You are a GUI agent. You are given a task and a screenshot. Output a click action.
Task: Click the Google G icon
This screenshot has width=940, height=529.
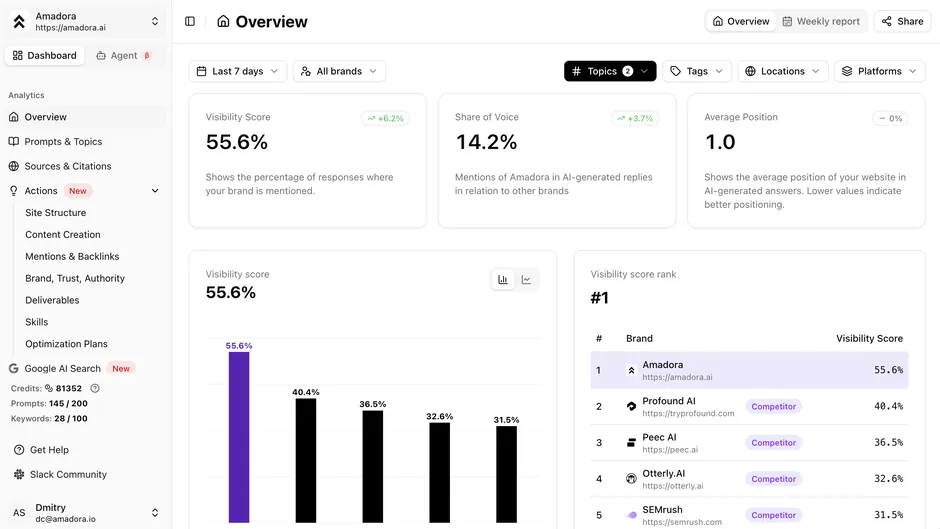click(13, 368)
